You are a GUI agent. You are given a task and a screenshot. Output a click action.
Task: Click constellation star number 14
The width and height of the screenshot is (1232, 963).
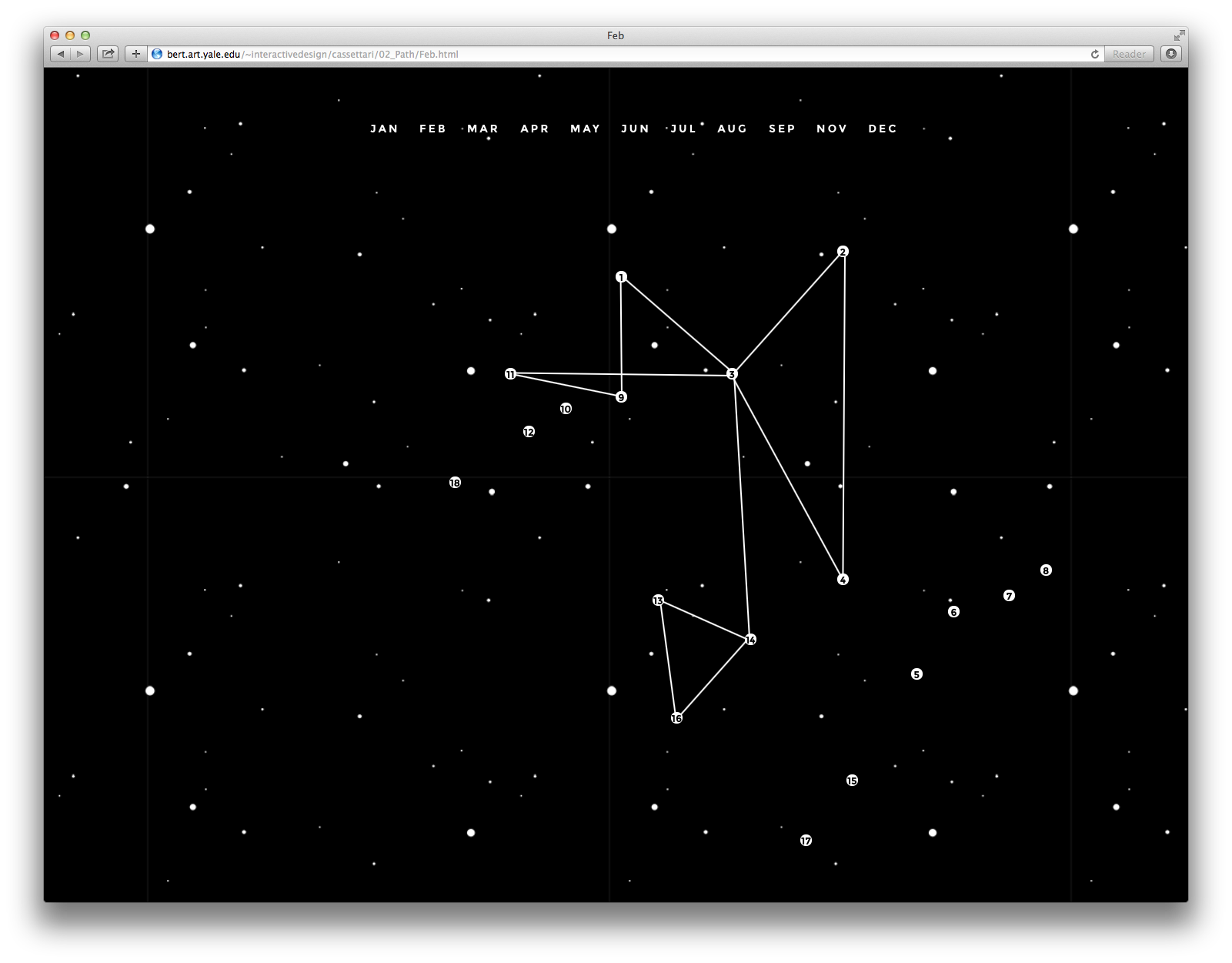750,640
